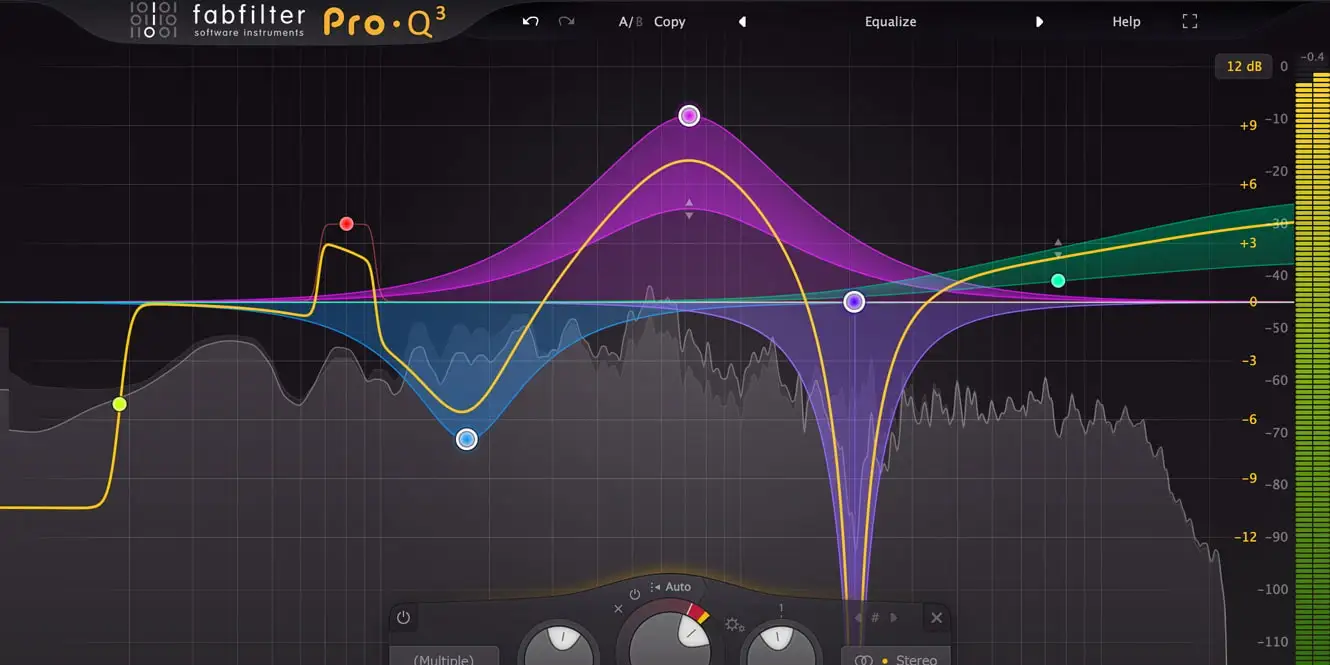Open the (Multiple) filter shape dropdown
This screenshot has width=1330, height=665.
(x=444, y=656)
